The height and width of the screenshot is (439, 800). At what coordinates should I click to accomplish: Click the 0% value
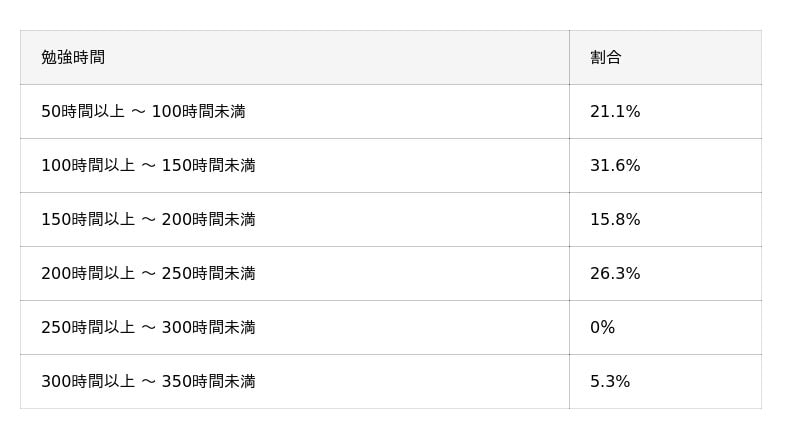pyautogui.click(x=602, y=328)
